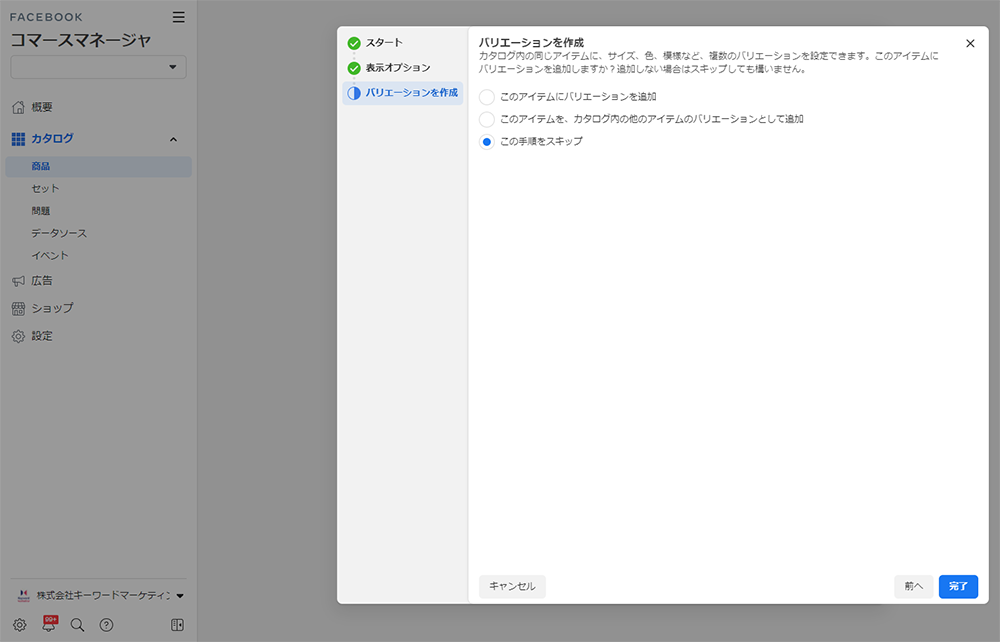Image resolution: width=1000 pixels, height=642 pixels.
Task: Close the バリエーションを作成 dialog
Action: click(x=970, y=43)
